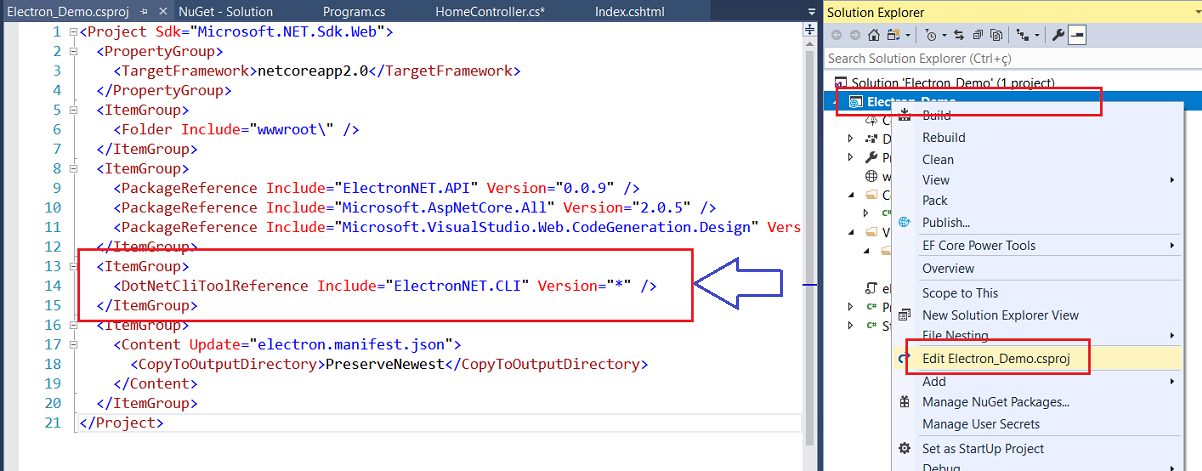
Task: Open the dropdown beside the hierarchy icon
Action: click(x=1037, y=35)
